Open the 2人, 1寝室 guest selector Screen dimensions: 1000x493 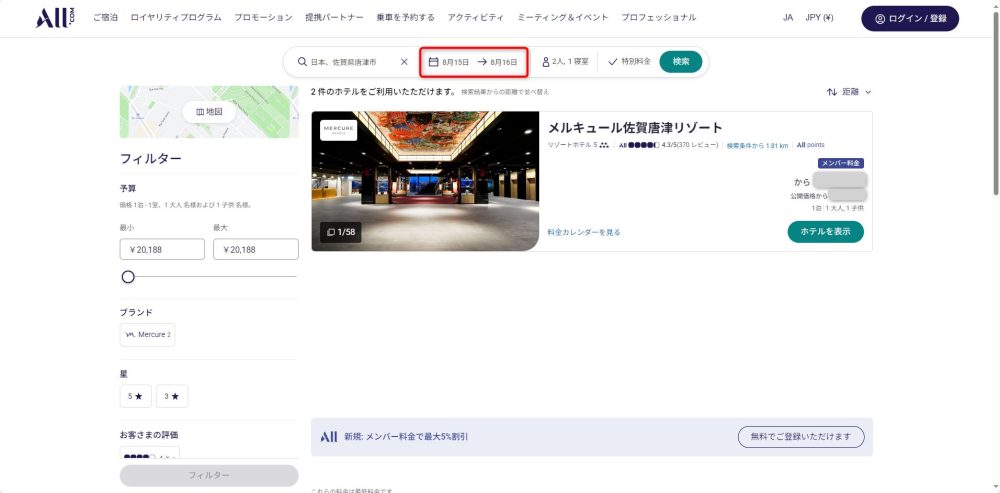tap(565, 62)
